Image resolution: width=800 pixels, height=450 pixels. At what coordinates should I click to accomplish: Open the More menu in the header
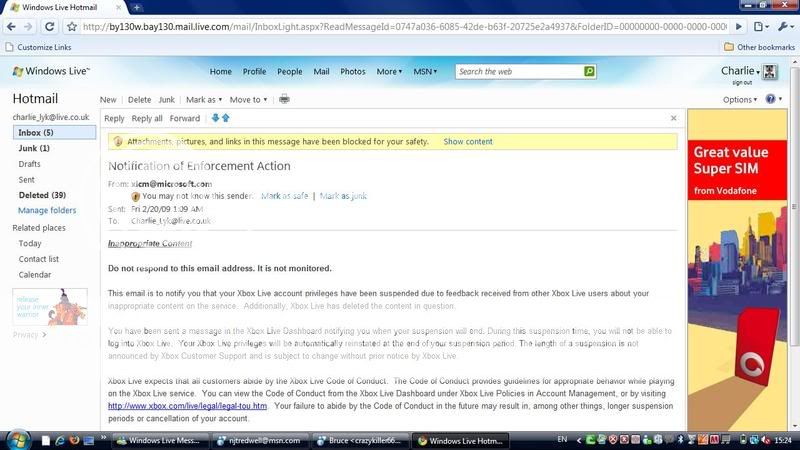389,72
